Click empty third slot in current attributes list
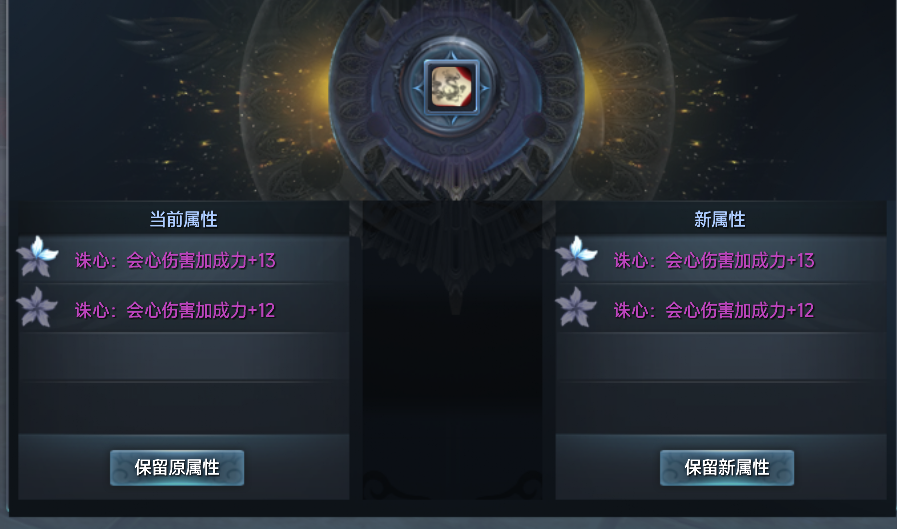The image size is (897, 529). click(x=184, y=357)
